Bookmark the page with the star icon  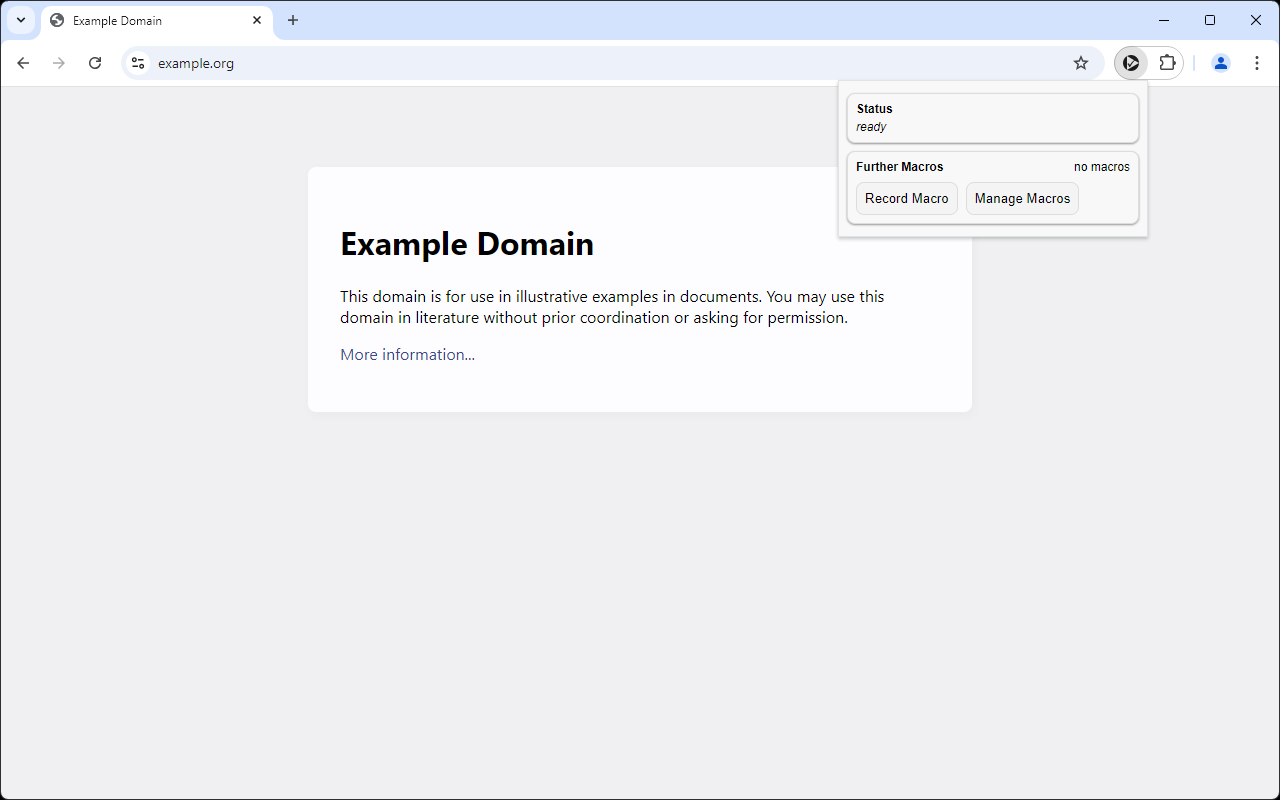click(x=1080, y=62)
